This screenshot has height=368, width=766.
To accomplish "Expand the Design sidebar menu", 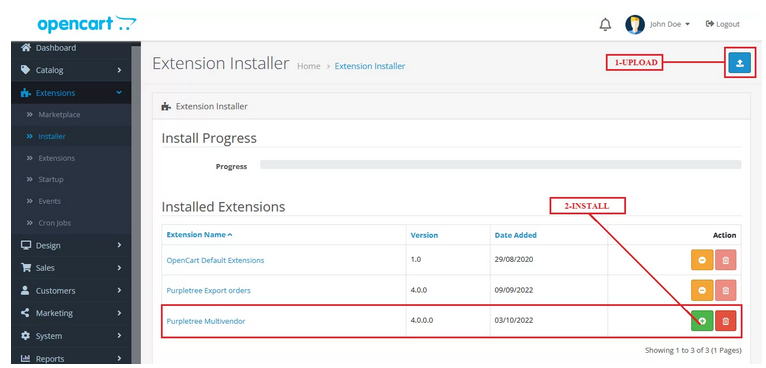I will pos(71,245).
